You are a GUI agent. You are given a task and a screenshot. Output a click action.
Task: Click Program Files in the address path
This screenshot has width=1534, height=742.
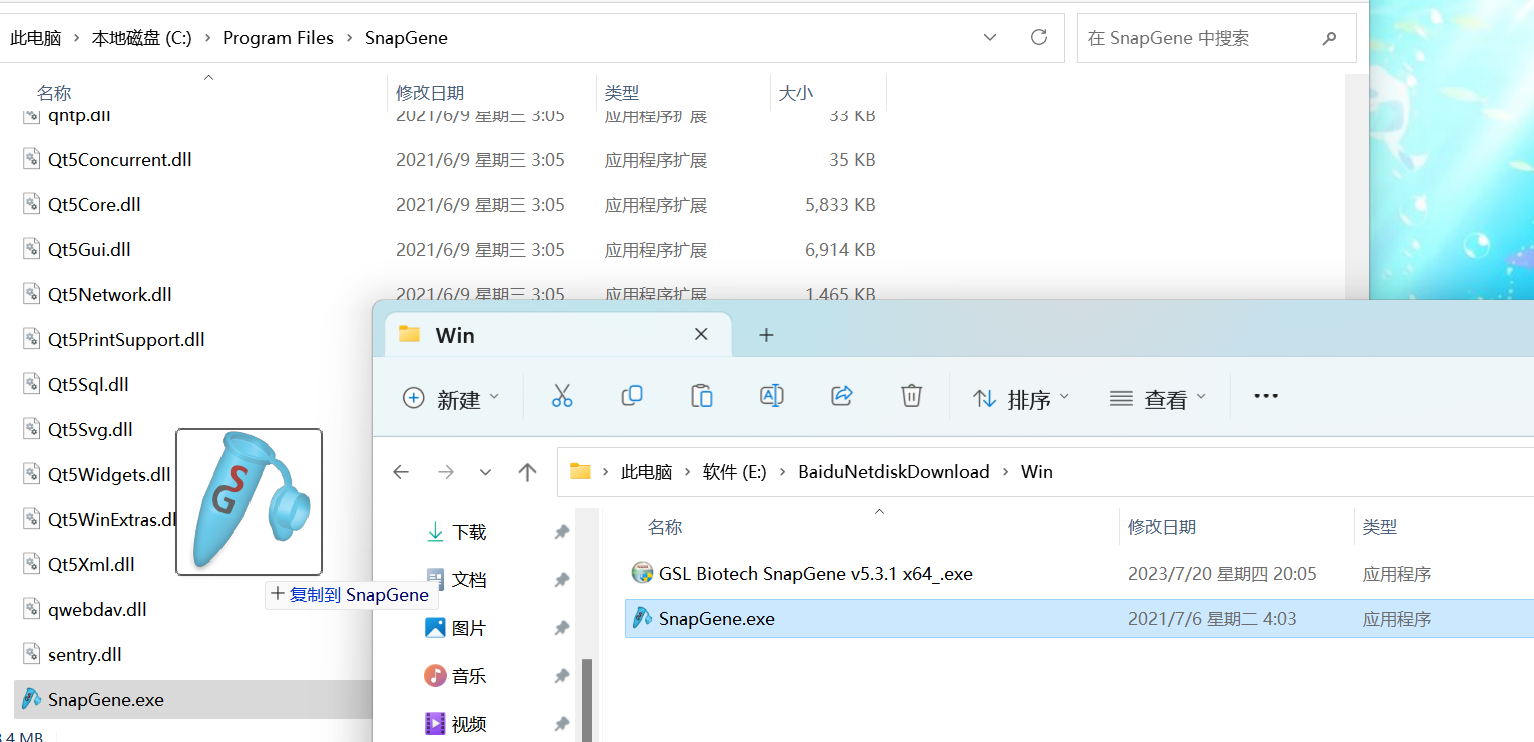point(278,38)
